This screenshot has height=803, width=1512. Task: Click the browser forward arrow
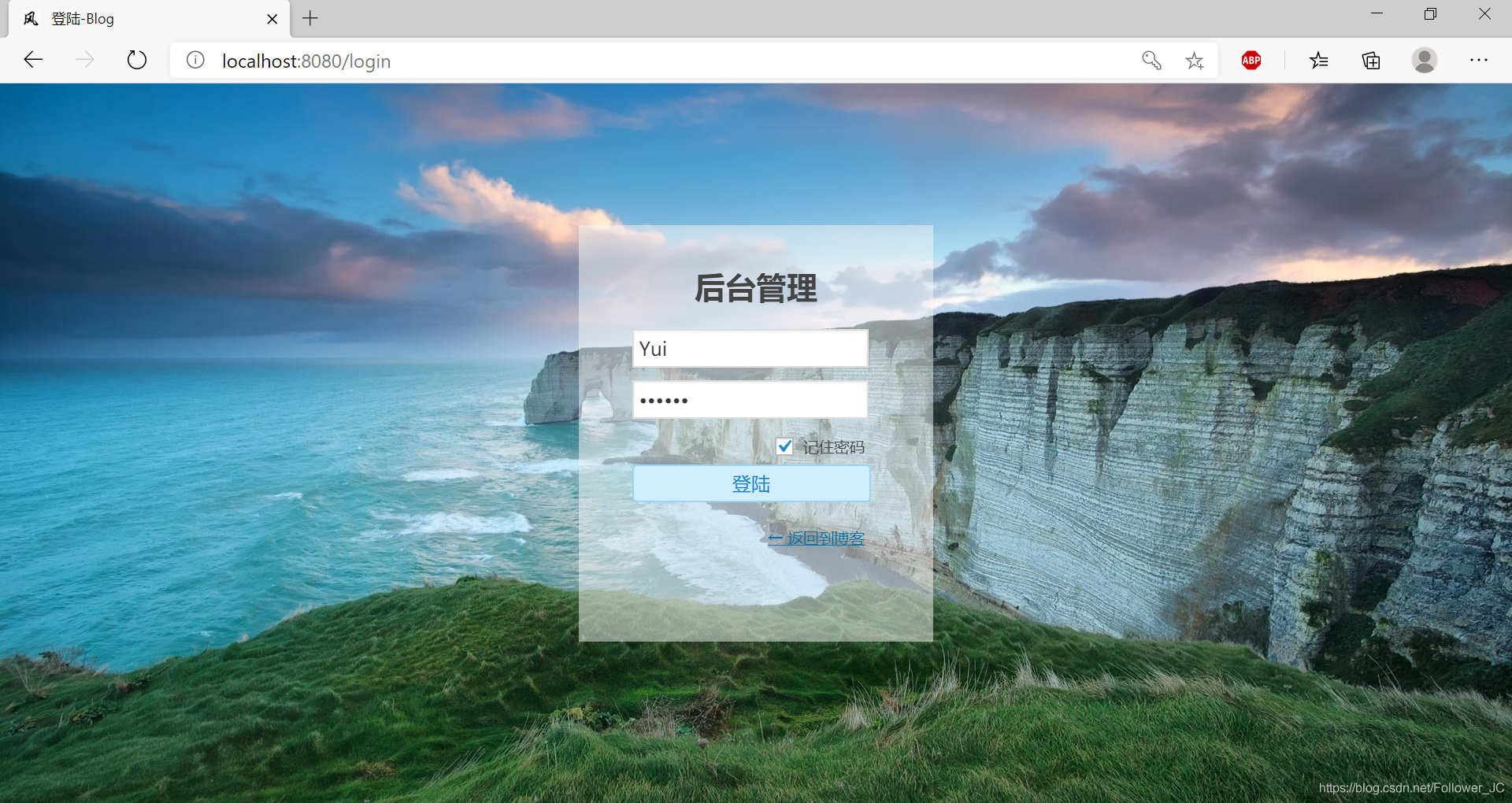pyautogui.click(x=85, y=60)
